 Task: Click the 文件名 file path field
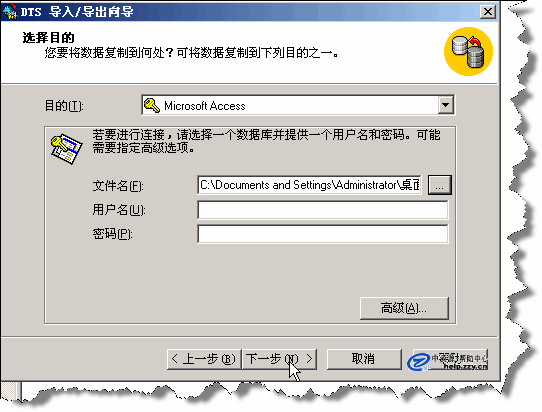(x=309, y=185)
